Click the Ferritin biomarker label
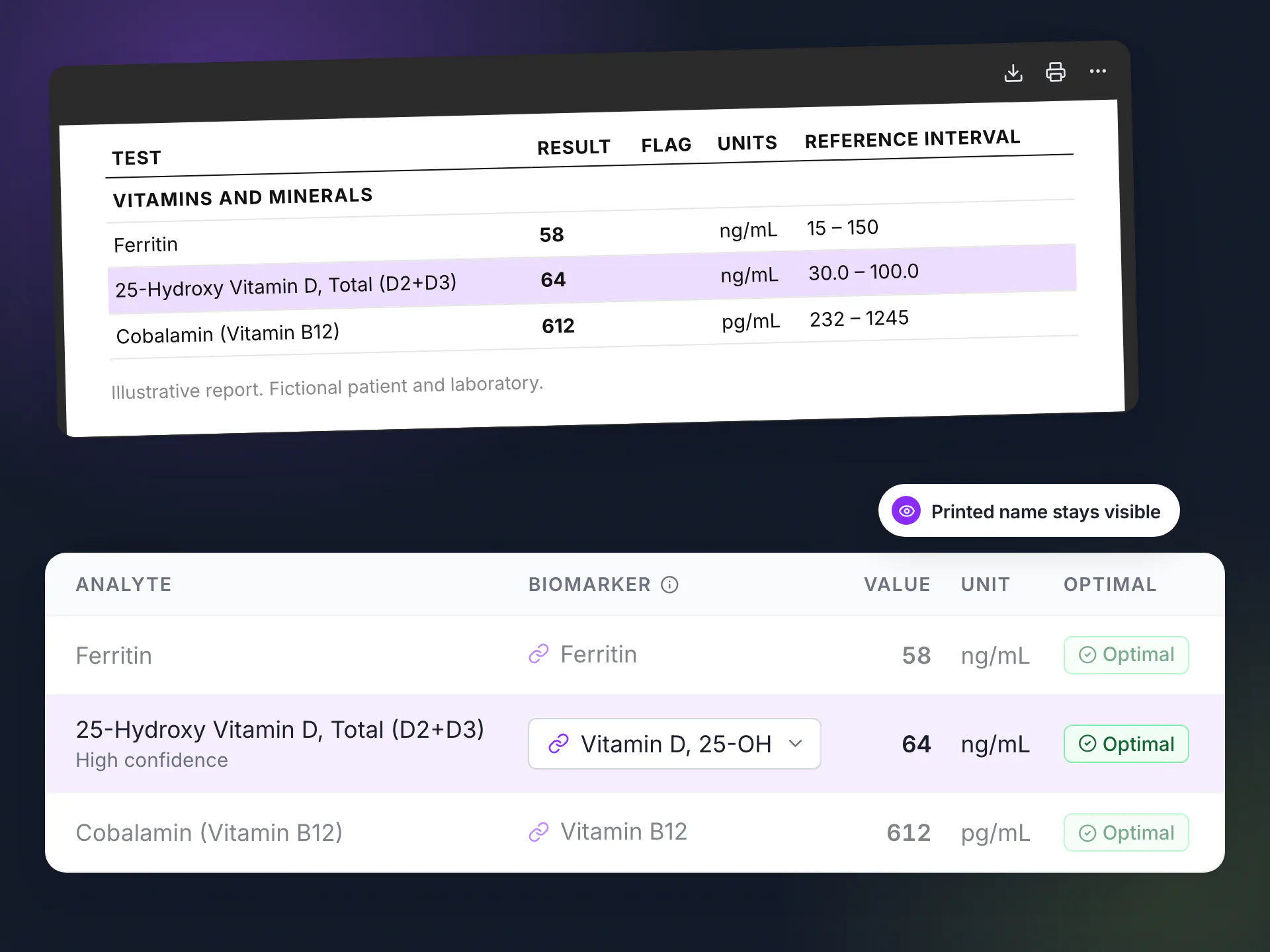1270x952 pixels. 599,654
